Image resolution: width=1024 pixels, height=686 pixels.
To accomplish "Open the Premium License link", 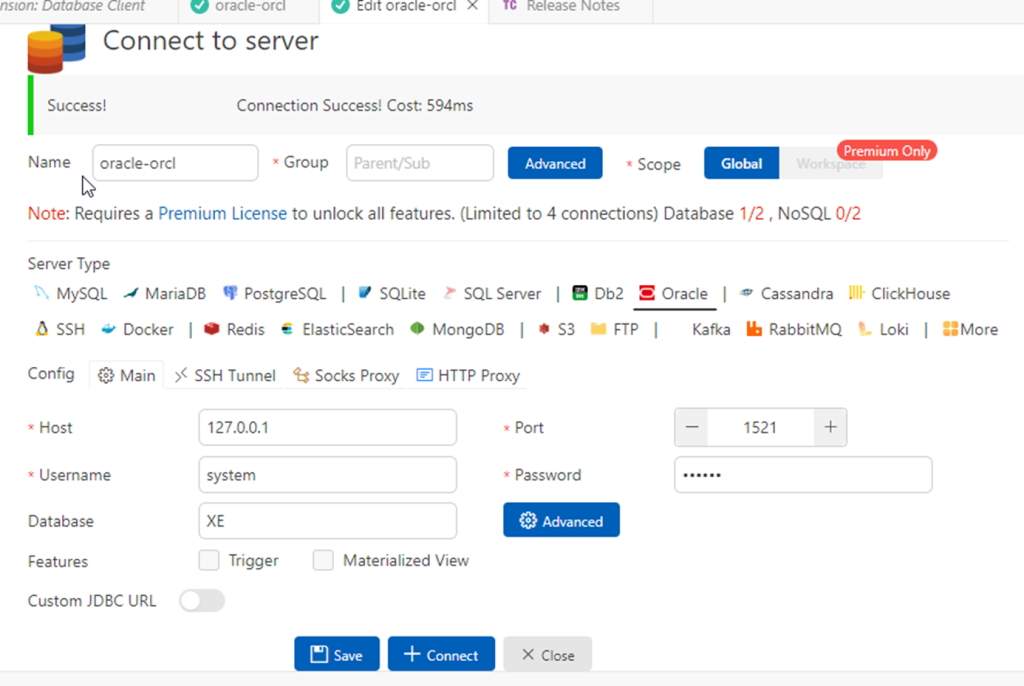I will pyautogui.click(x=222, y=214).
